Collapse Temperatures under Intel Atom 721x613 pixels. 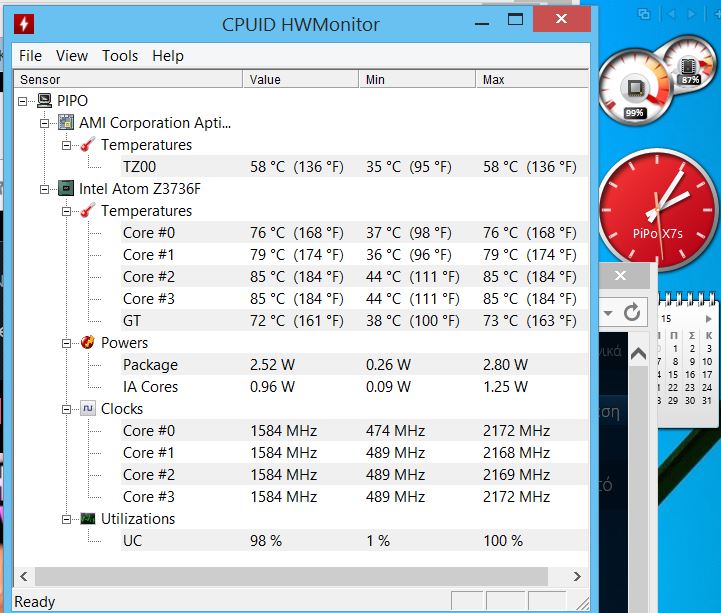(67, 211)
